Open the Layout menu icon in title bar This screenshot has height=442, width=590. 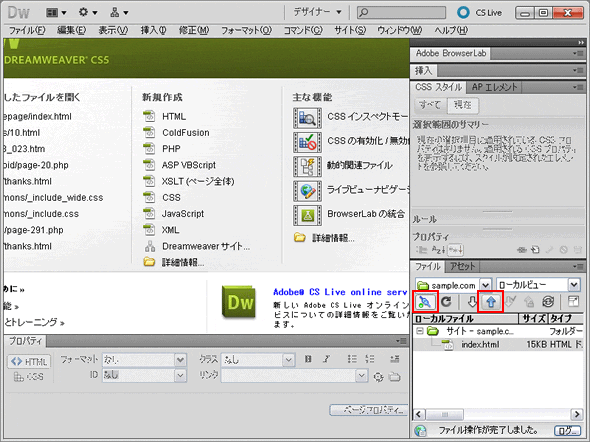56,12
